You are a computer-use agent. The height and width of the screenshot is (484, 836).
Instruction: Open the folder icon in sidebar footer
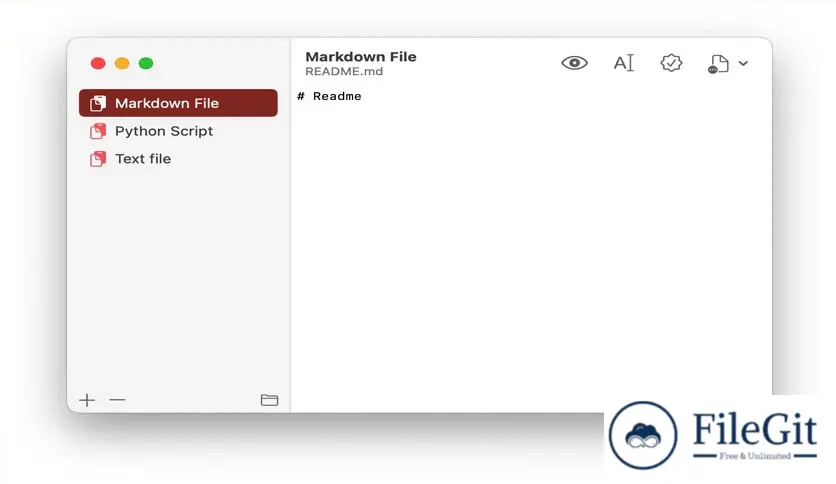click(x=269, y=400)
